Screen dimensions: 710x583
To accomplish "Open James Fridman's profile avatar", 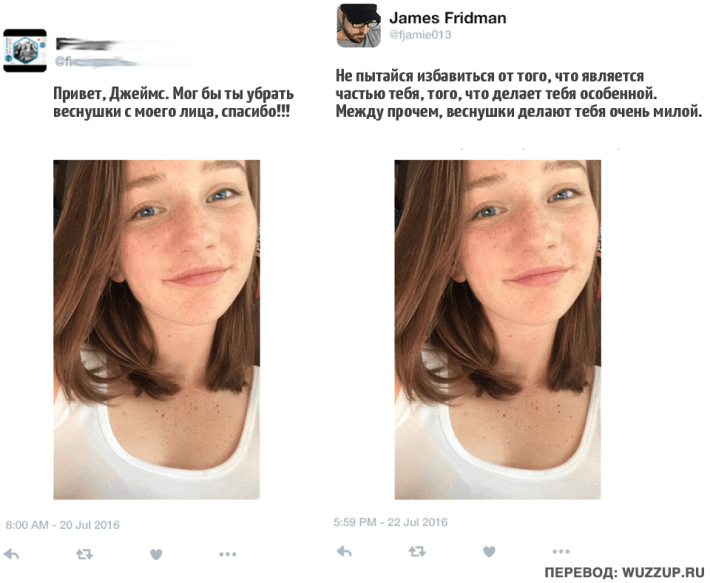I will pos(359,25).
